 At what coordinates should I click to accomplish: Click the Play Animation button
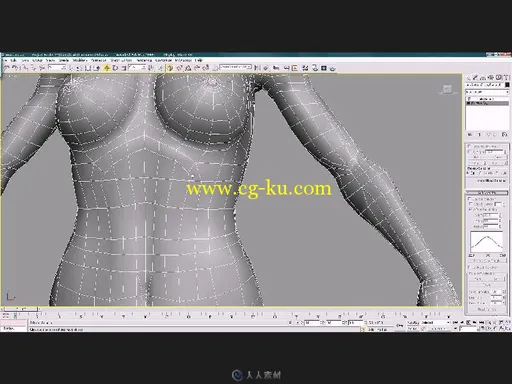pos(468,323)
